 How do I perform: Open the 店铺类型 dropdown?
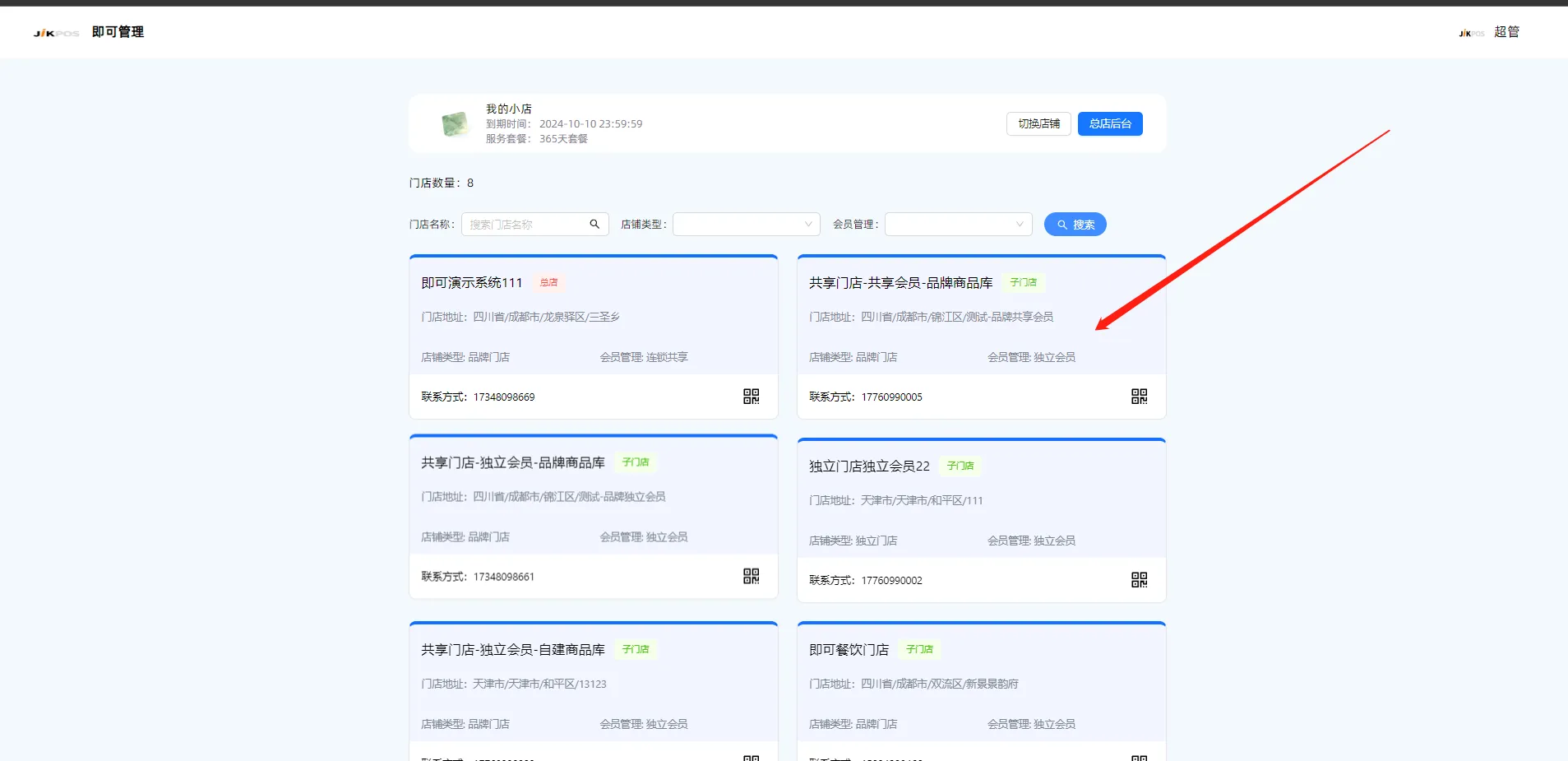click(x=744, y=224)
